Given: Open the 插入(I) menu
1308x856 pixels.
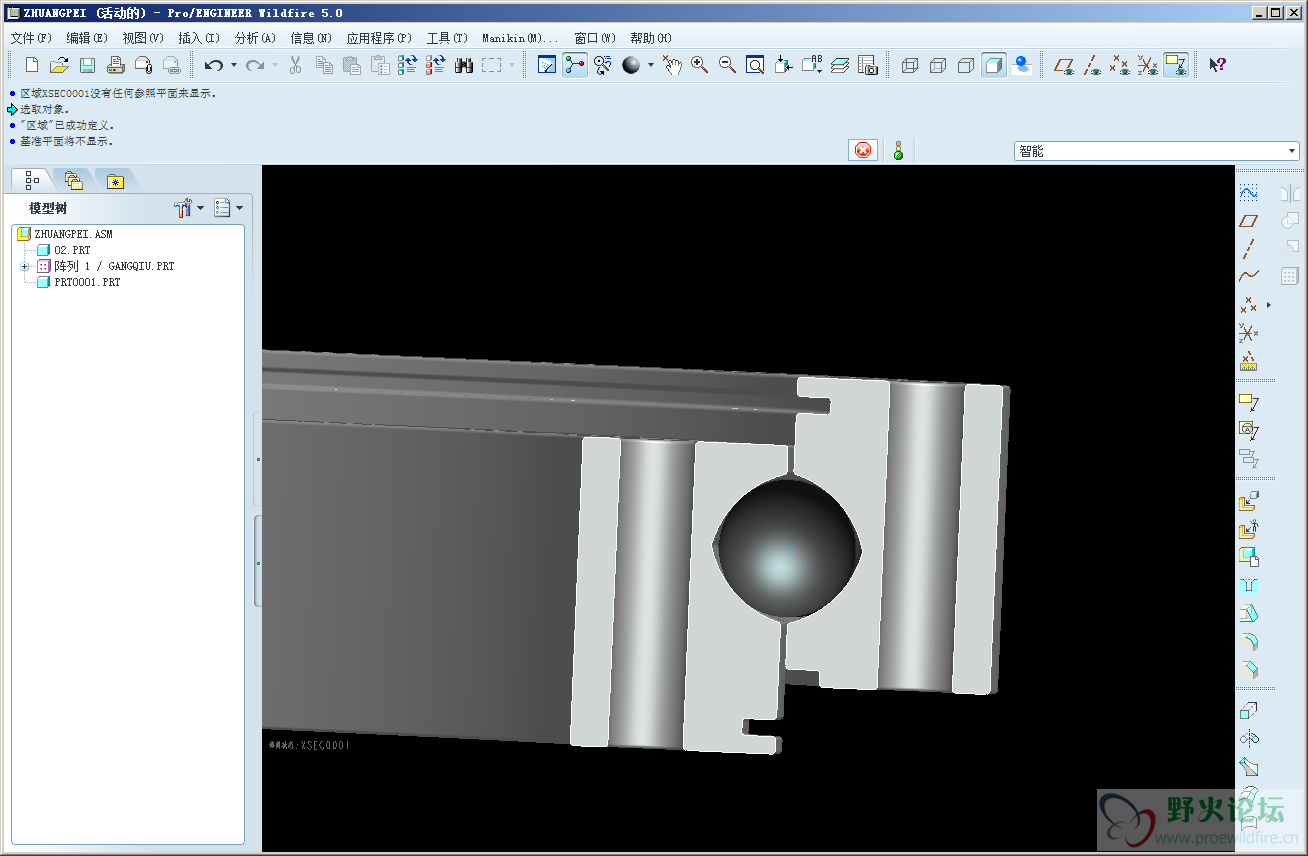Looking at the screenshot, I should coord(199,38).
